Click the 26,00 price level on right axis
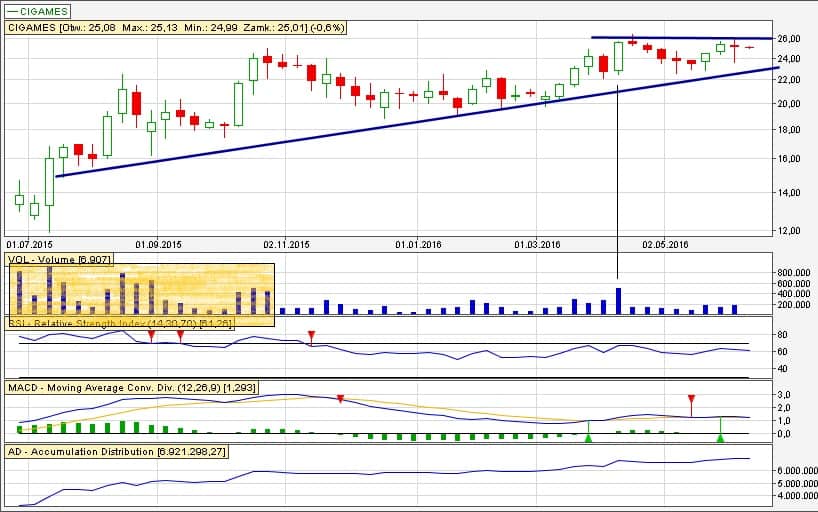The height and width of the screenshot is (512, 818). coord(789,39)
